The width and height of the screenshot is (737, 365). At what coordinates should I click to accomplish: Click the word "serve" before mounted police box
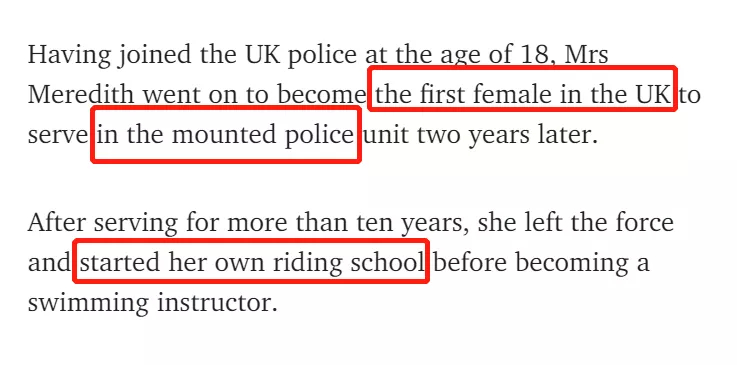tap(58, 137)
